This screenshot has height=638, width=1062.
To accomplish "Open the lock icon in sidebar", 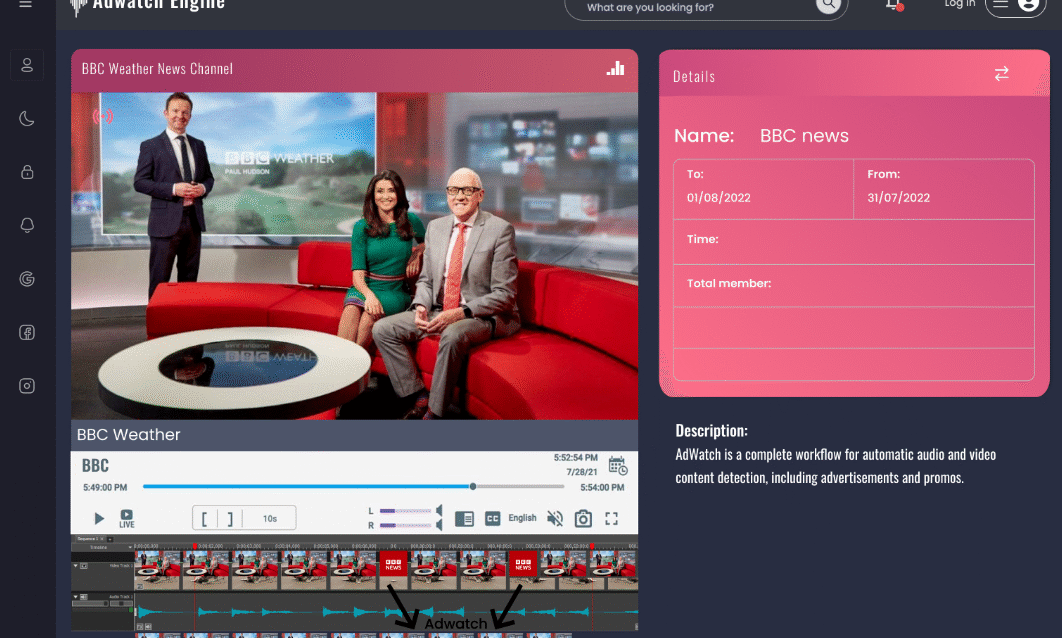I will point(27,172).
